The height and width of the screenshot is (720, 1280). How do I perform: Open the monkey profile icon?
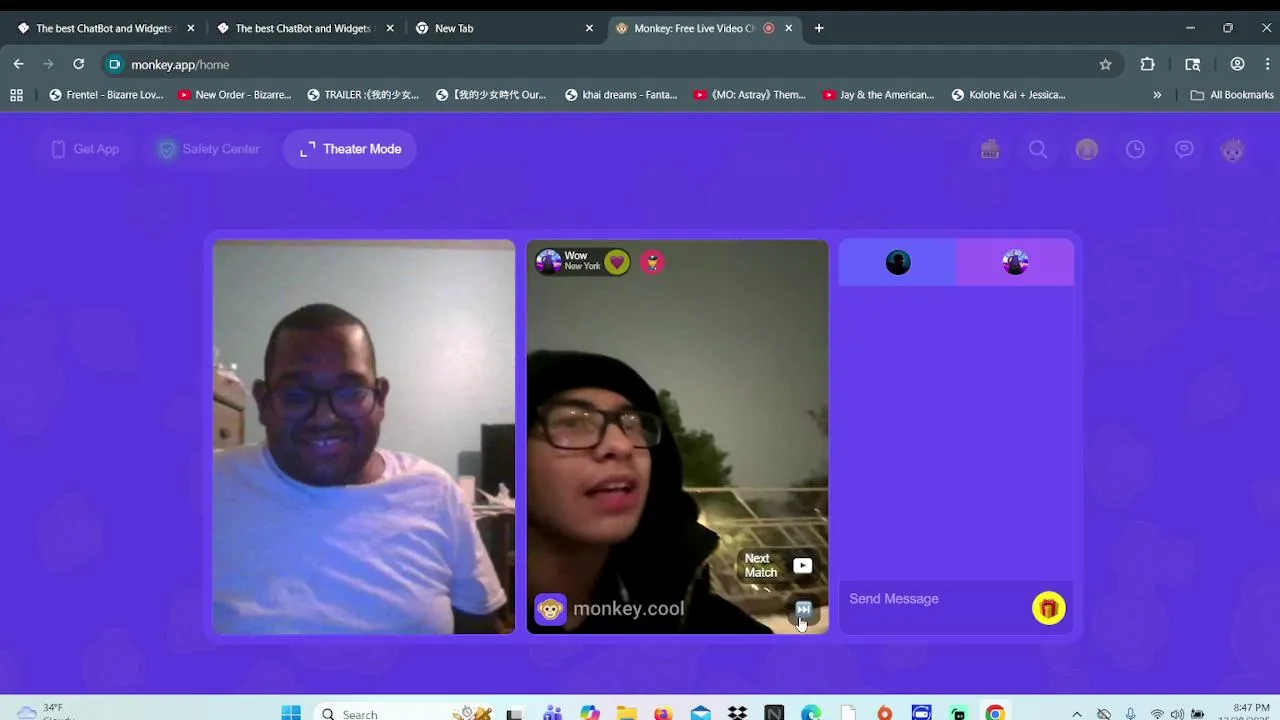[x=1233, y=149]
